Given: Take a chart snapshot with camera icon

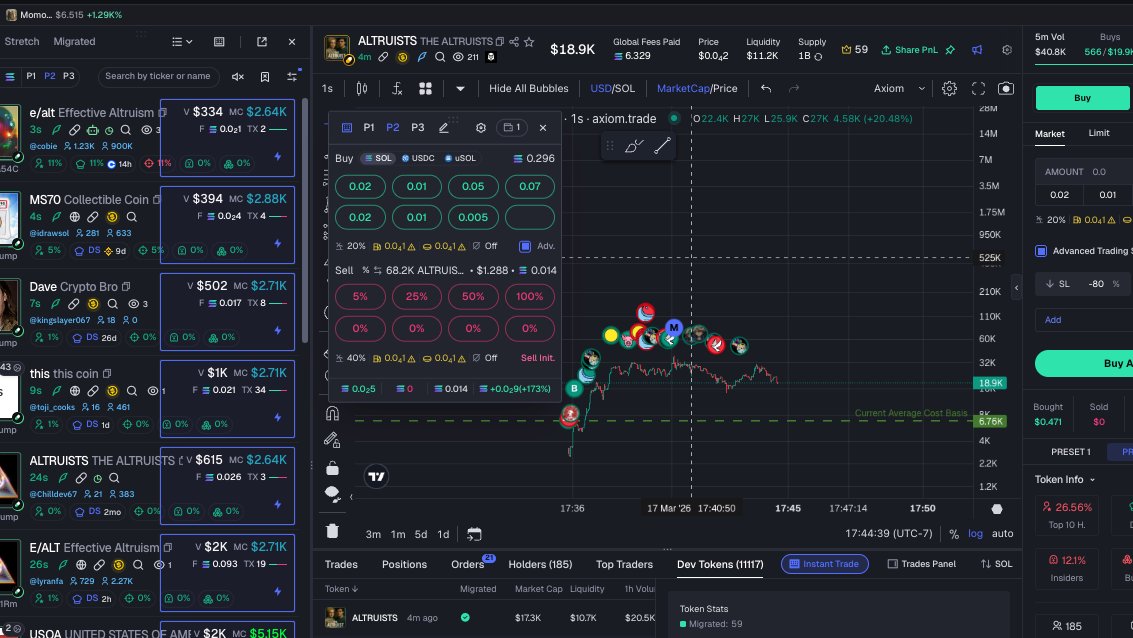Looking at the screenshot, I should 1005,88.
